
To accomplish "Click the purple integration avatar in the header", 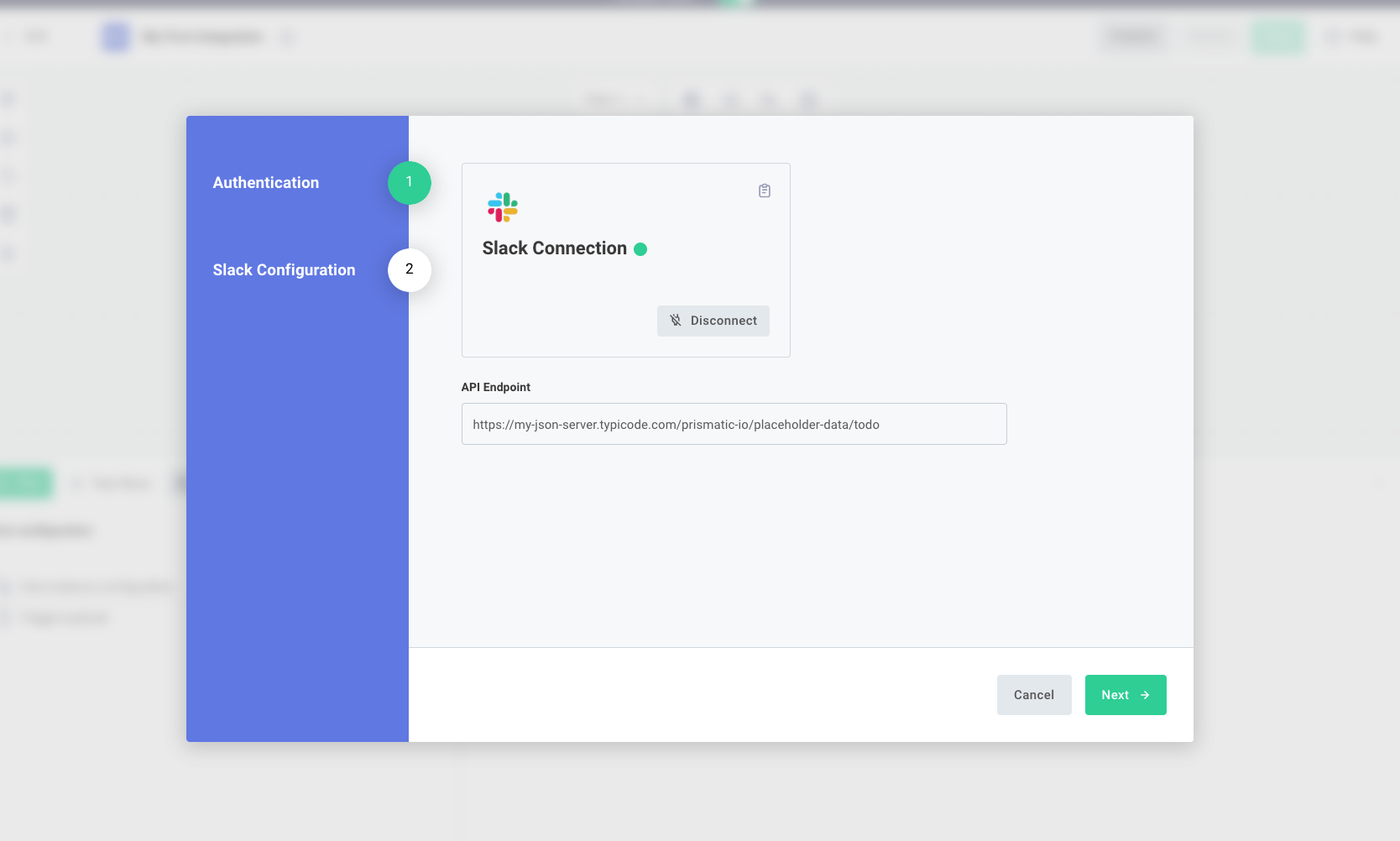I will [114, 37].
